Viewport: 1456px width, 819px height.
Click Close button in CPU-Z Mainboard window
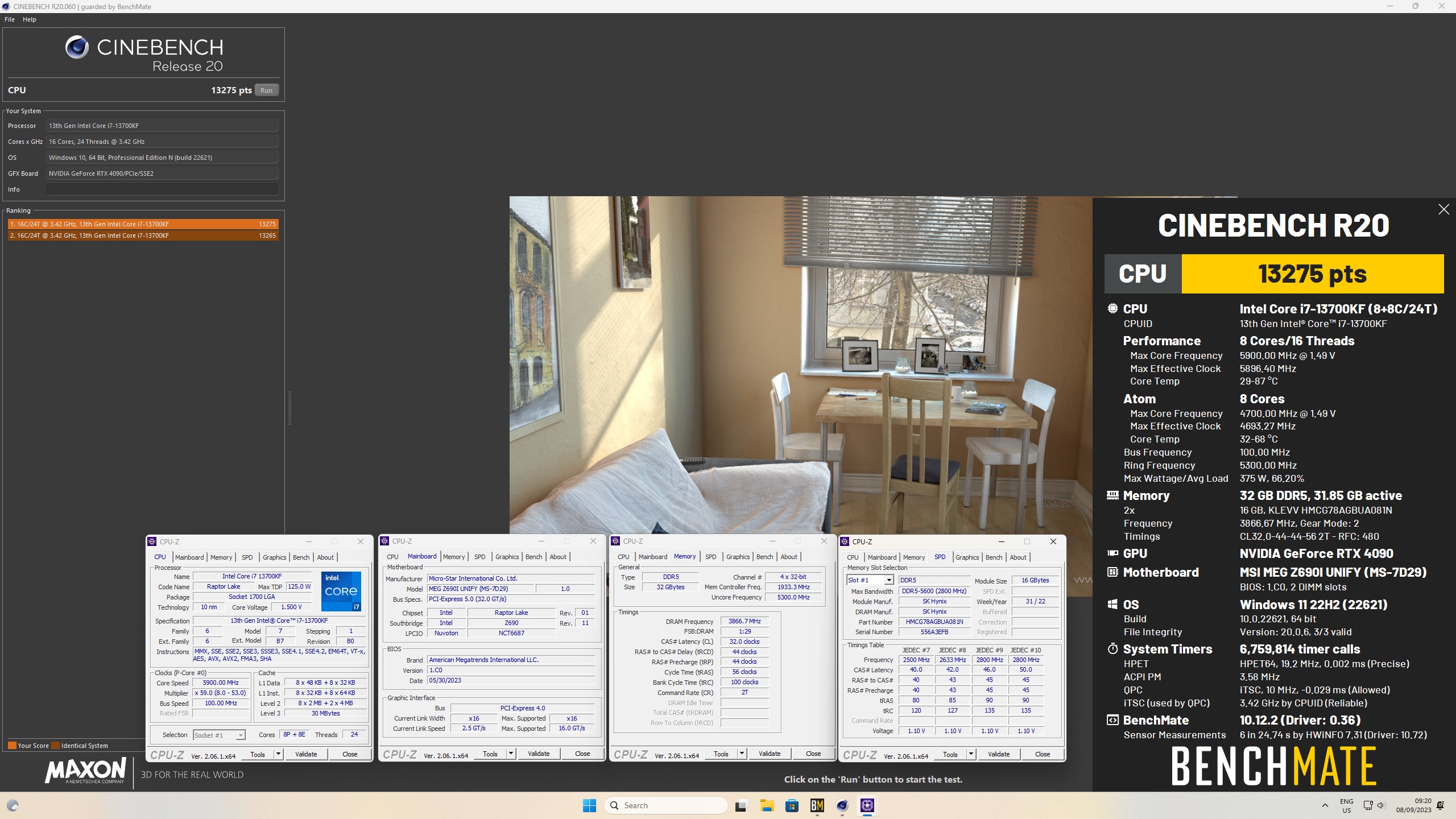click(x=582, y=754)
